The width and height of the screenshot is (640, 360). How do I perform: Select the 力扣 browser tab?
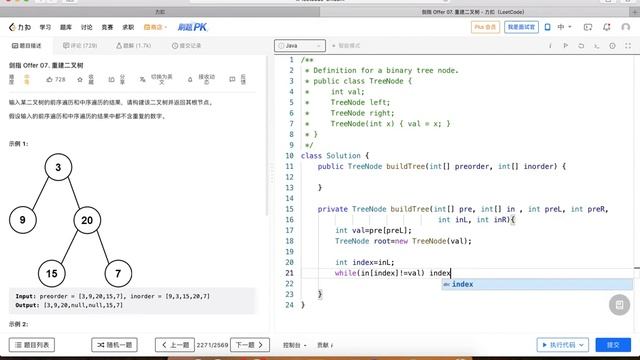[x=160, y=12]
